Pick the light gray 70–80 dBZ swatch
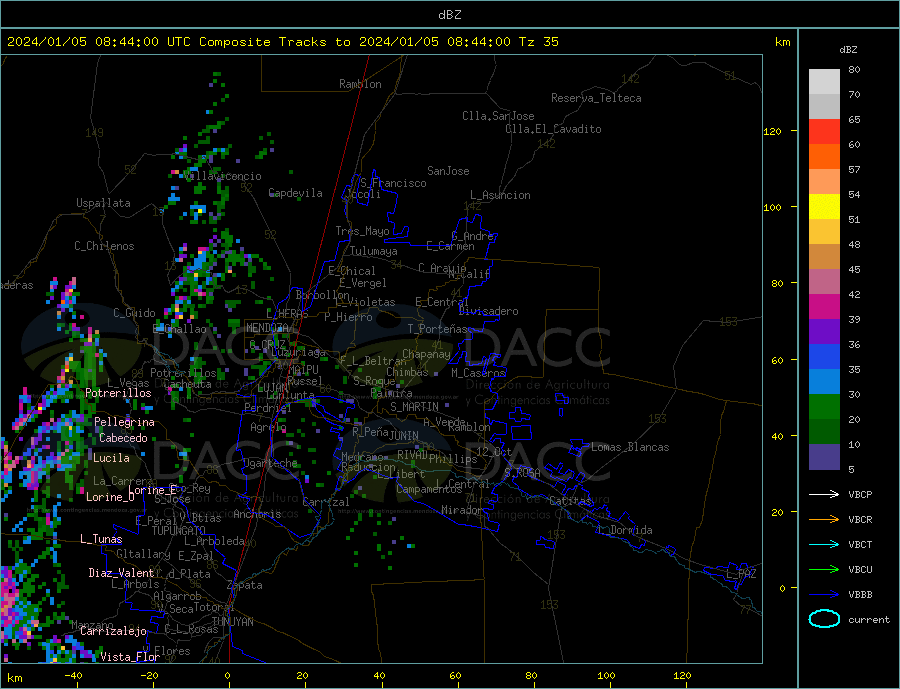The height and width of the screenshot is (689, 900). (x=824, y=82)
